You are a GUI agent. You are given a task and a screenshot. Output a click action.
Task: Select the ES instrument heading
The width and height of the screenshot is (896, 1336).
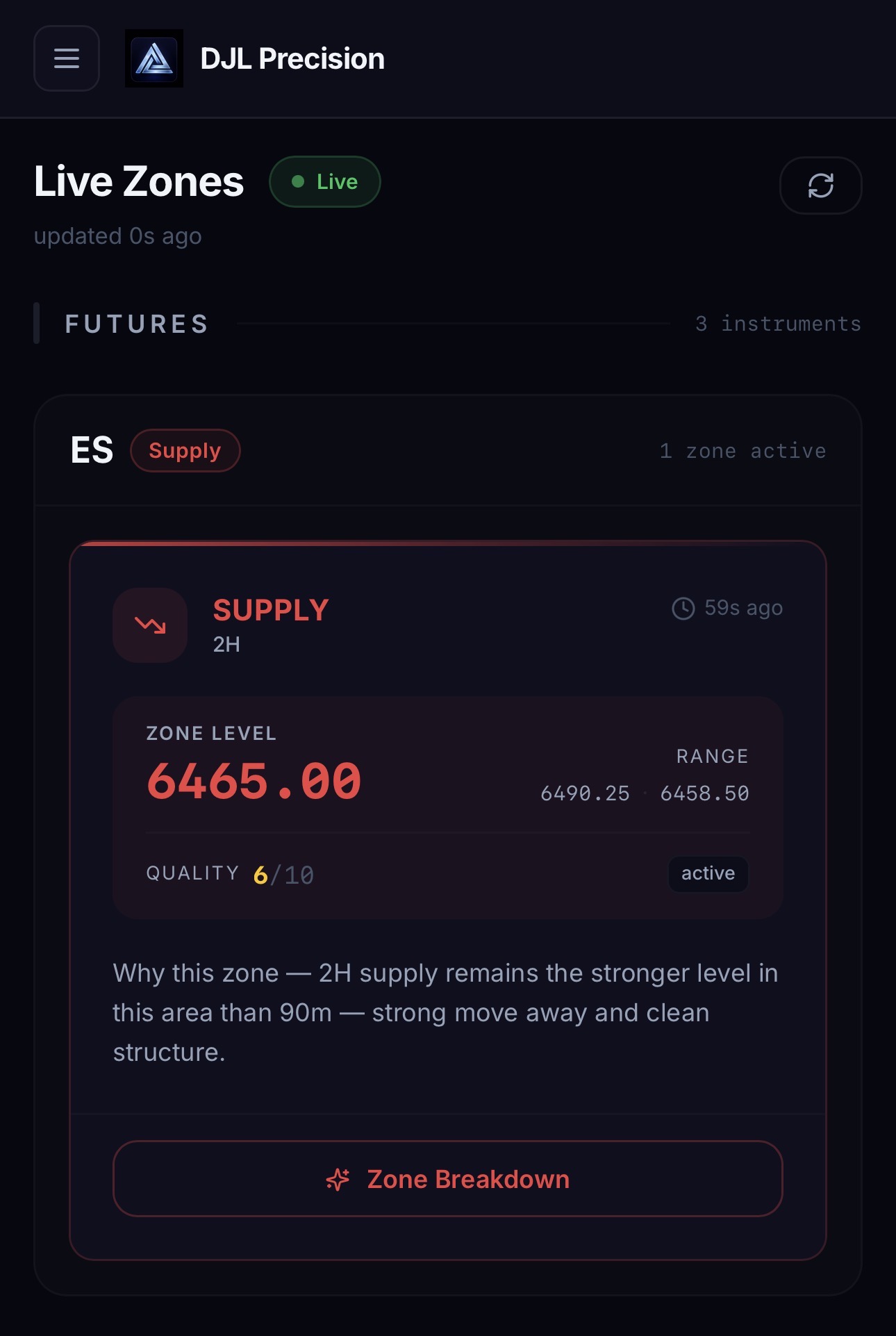click(91, 450)
